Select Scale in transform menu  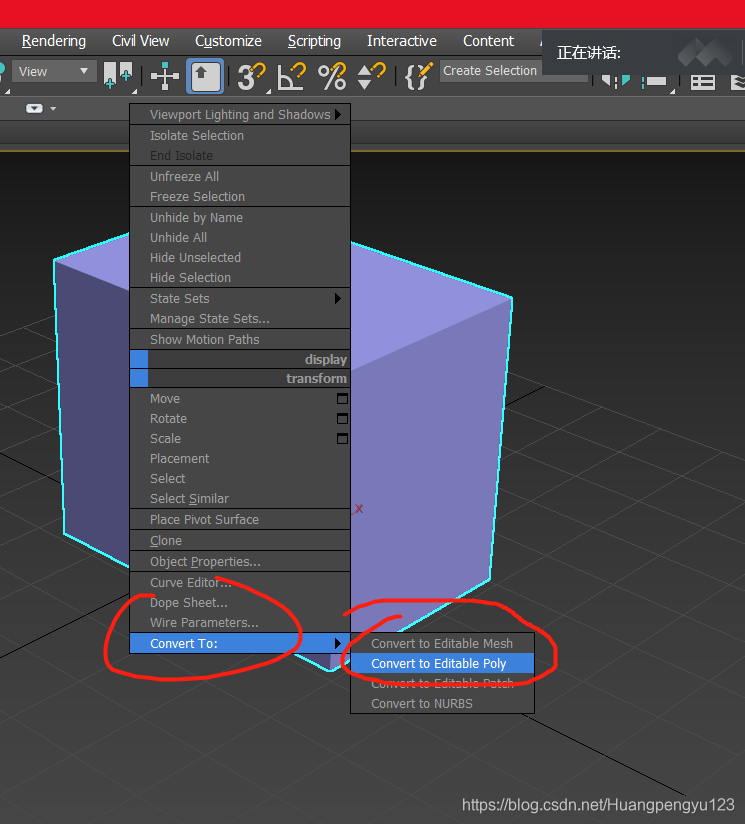click(165, 439)
